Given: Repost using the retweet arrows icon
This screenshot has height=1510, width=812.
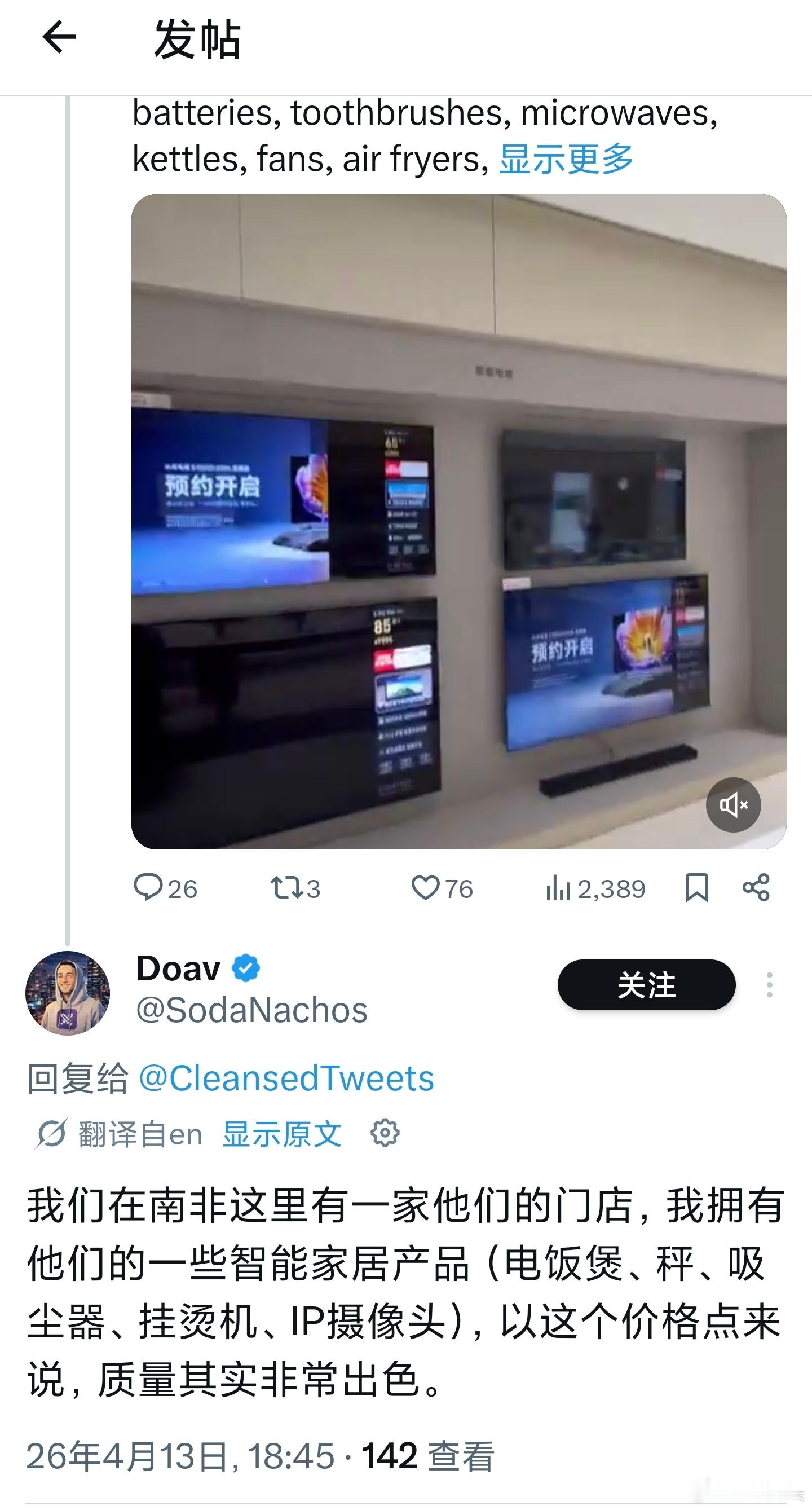Looking at the screenshot, I should tap(286, 887).
